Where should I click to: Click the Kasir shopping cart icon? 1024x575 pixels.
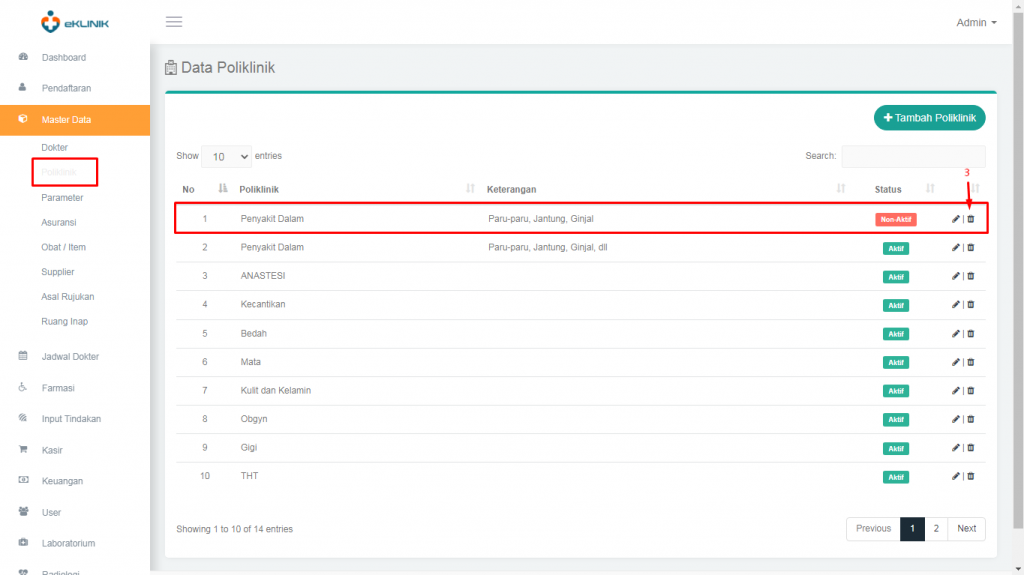point(23,450)
